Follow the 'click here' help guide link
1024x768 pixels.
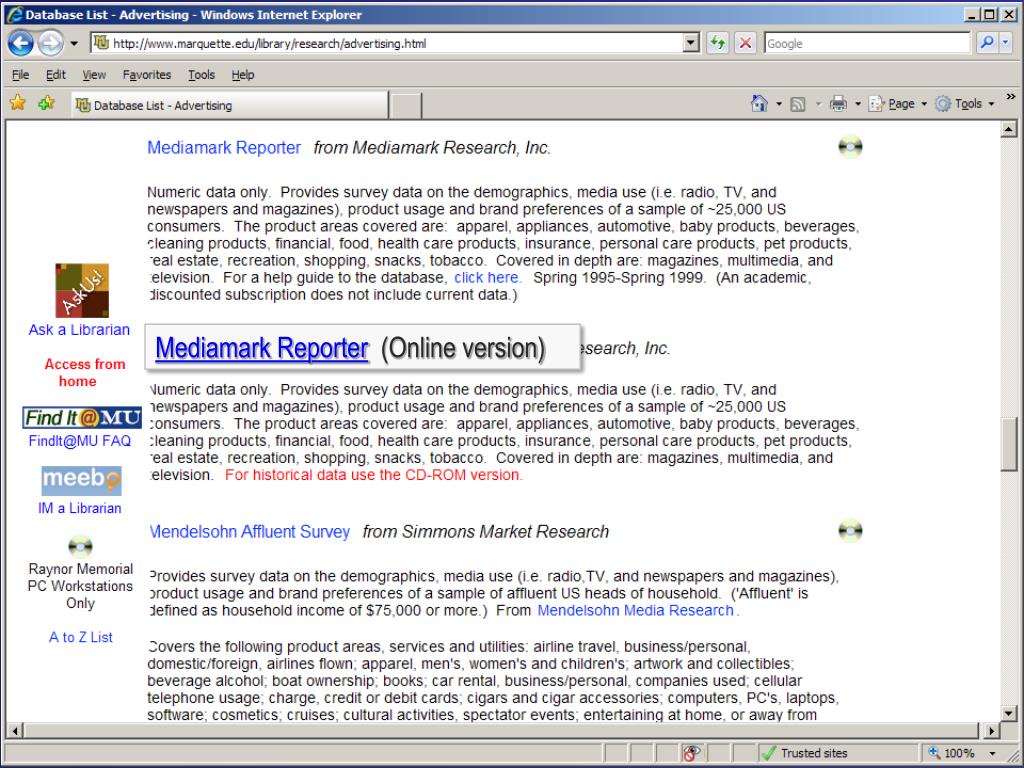pyautogui.click(x=487, y=278)
